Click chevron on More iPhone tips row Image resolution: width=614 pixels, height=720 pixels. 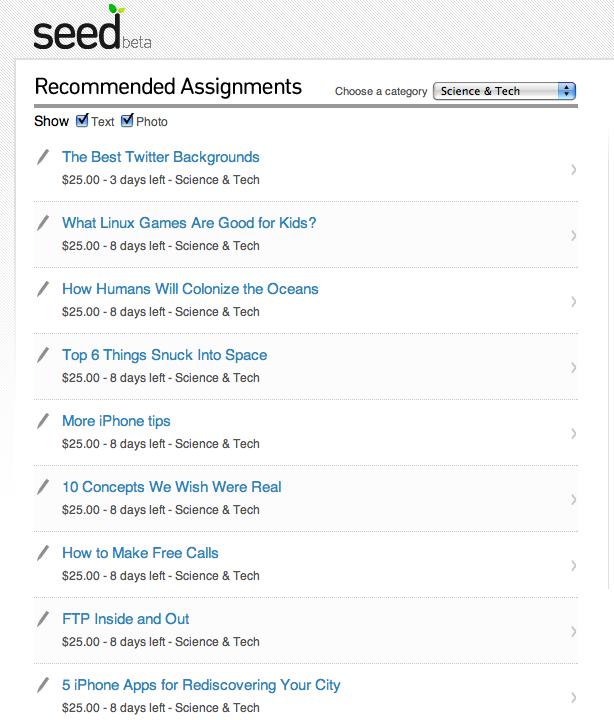tap(573, 433)
